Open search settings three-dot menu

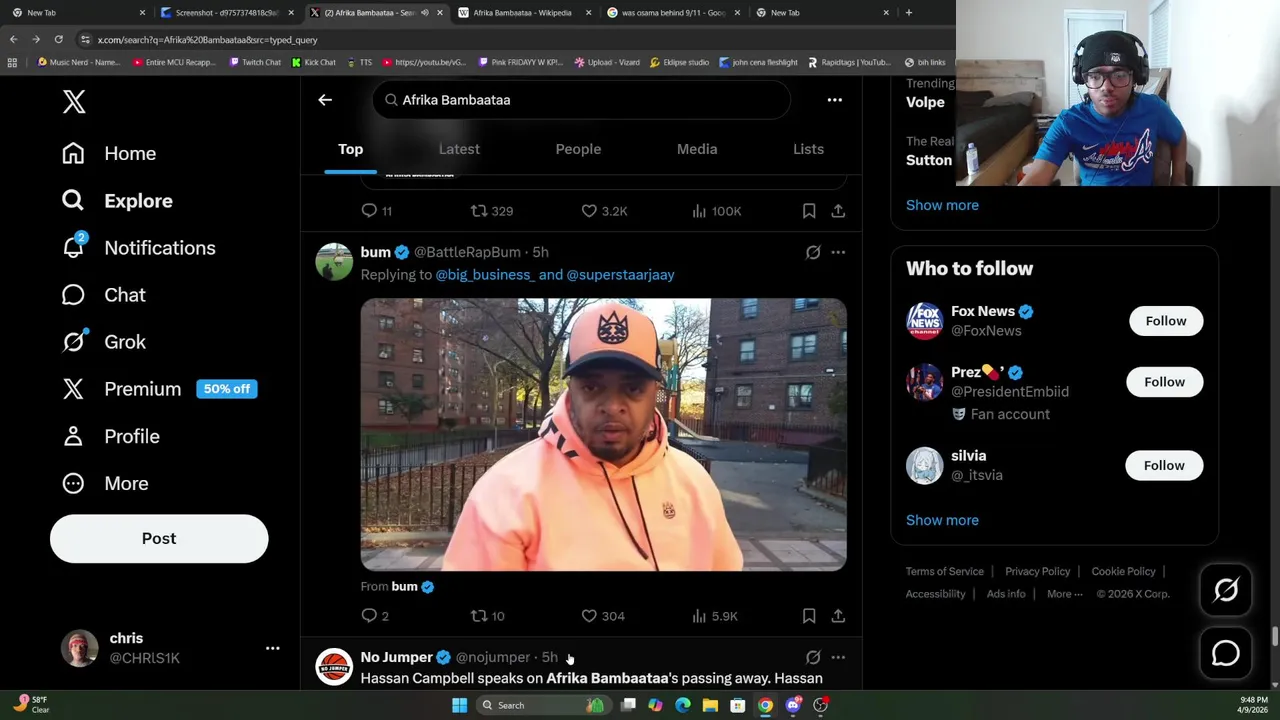click(834, 100)
